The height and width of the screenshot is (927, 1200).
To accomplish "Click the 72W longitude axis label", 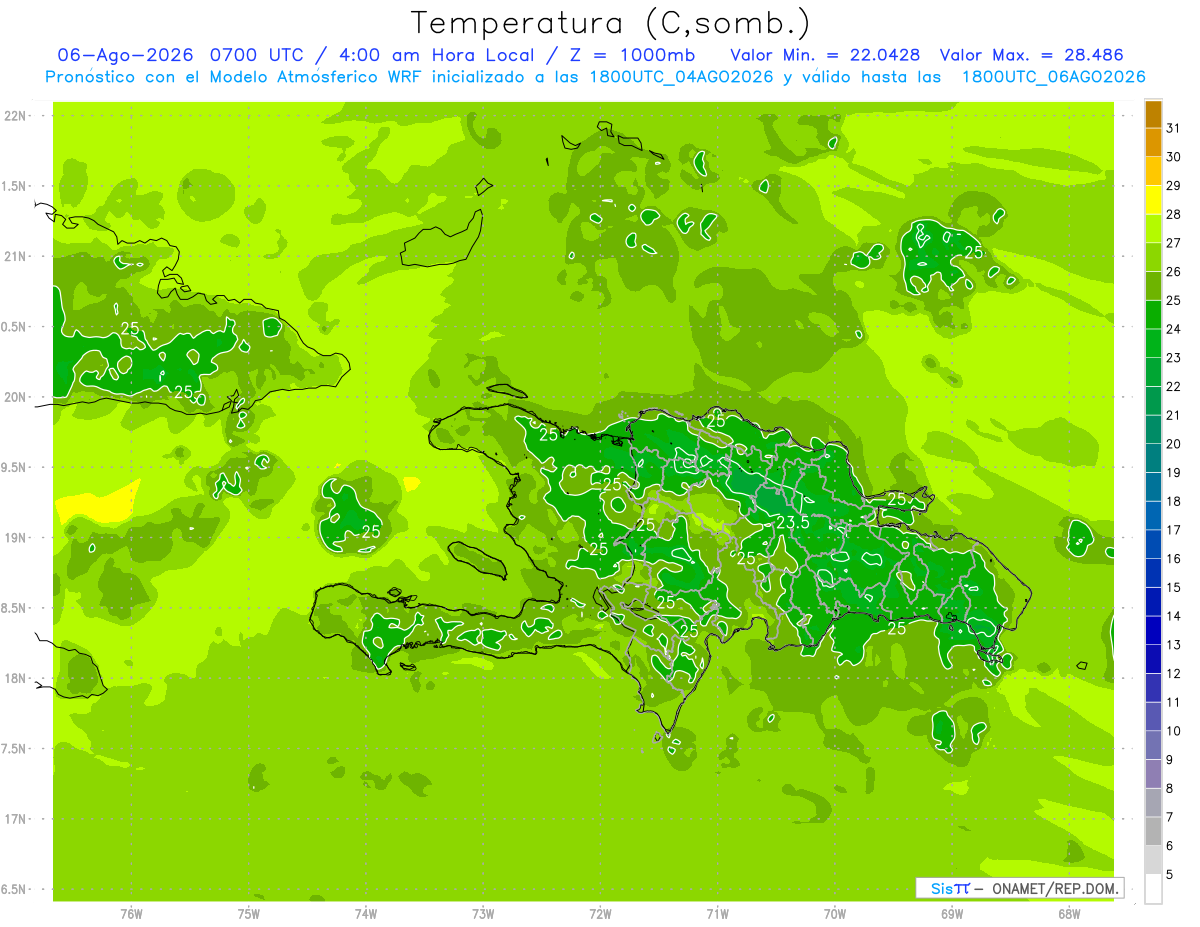I will pyautogui.click(x=600, y=913).
